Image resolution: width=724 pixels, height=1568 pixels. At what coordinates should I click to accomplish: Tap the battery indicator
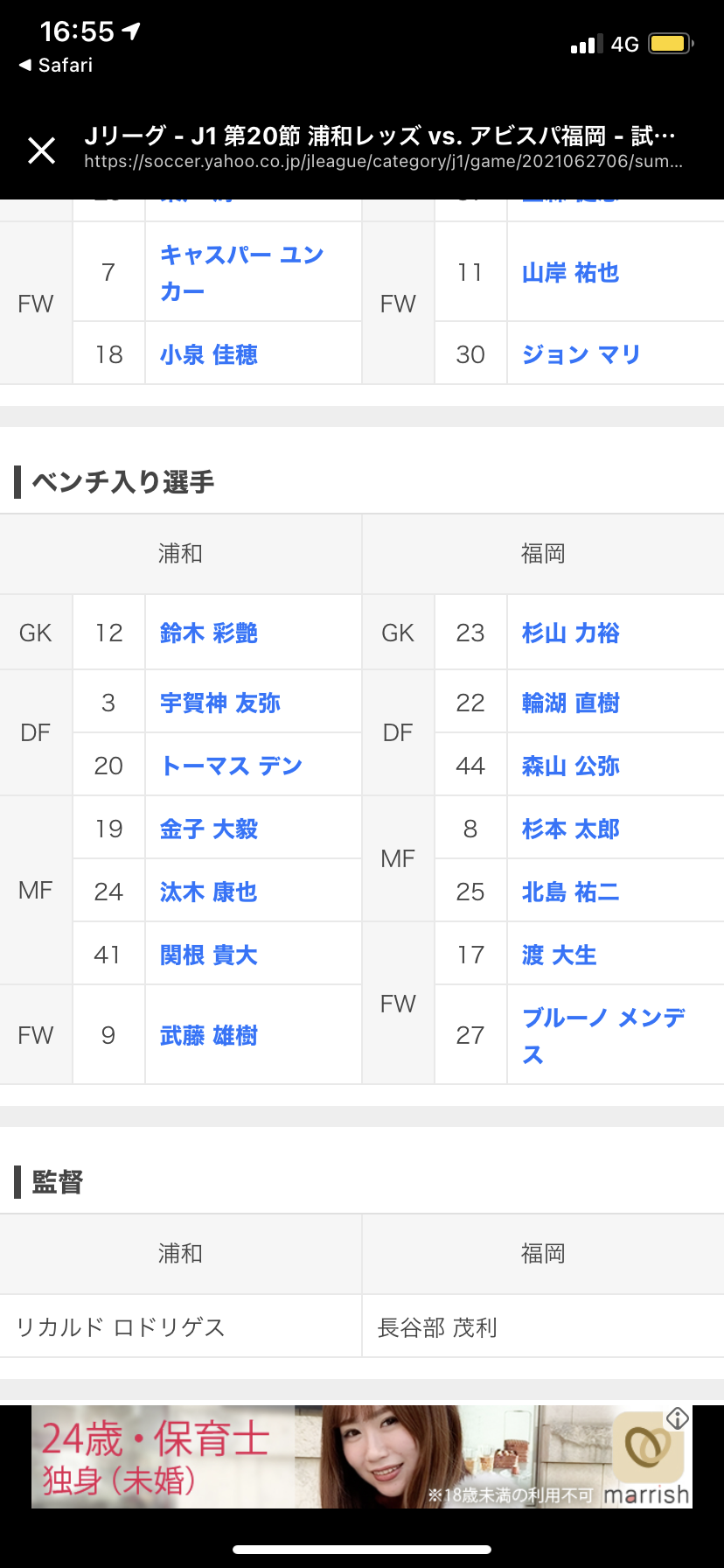tap(672, 44)
